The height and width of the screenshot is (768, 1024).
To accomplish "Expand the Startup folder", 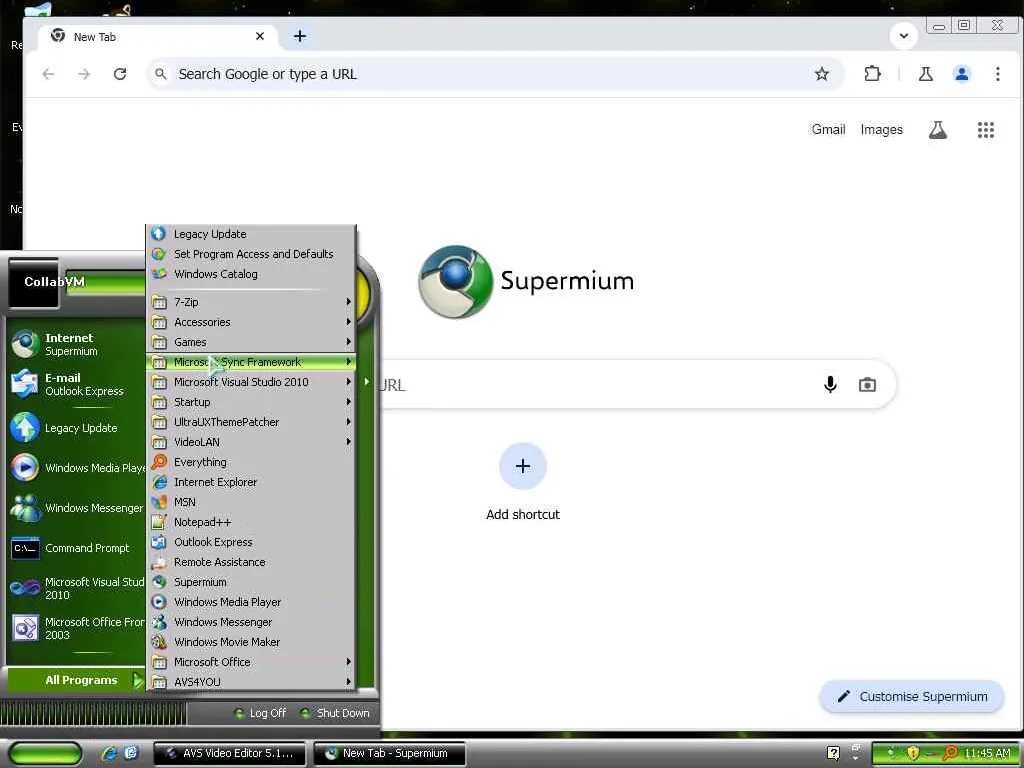I will (251, 402).
